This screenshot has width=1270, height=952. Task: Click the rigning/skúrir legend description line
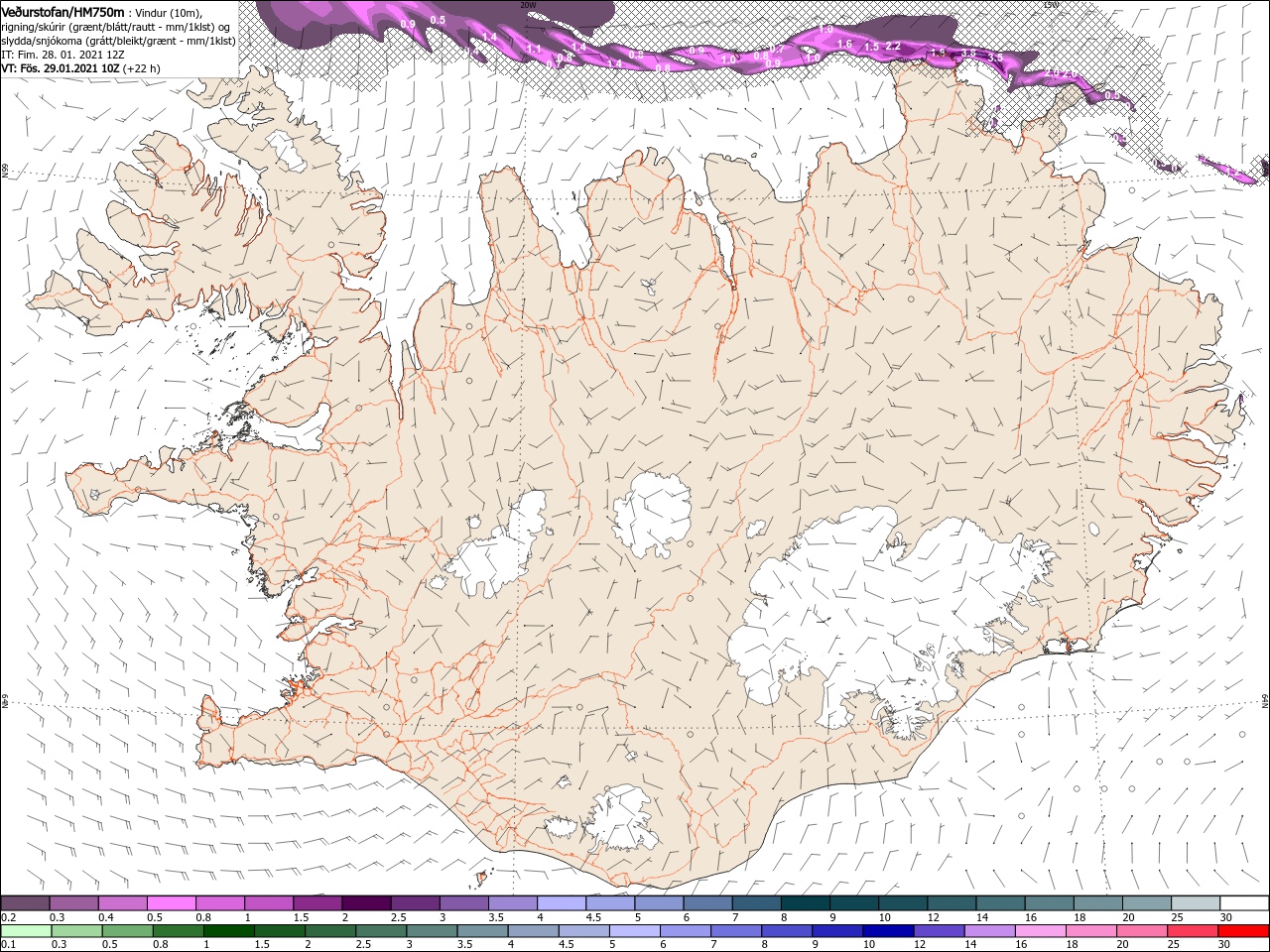coord(115,27)
